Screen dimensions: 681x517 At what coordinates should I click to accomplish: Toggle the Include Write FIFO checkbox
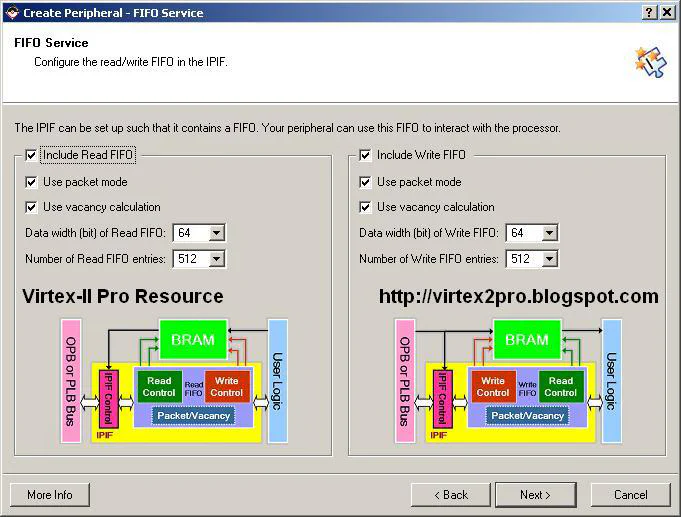(x=366, y=155)
